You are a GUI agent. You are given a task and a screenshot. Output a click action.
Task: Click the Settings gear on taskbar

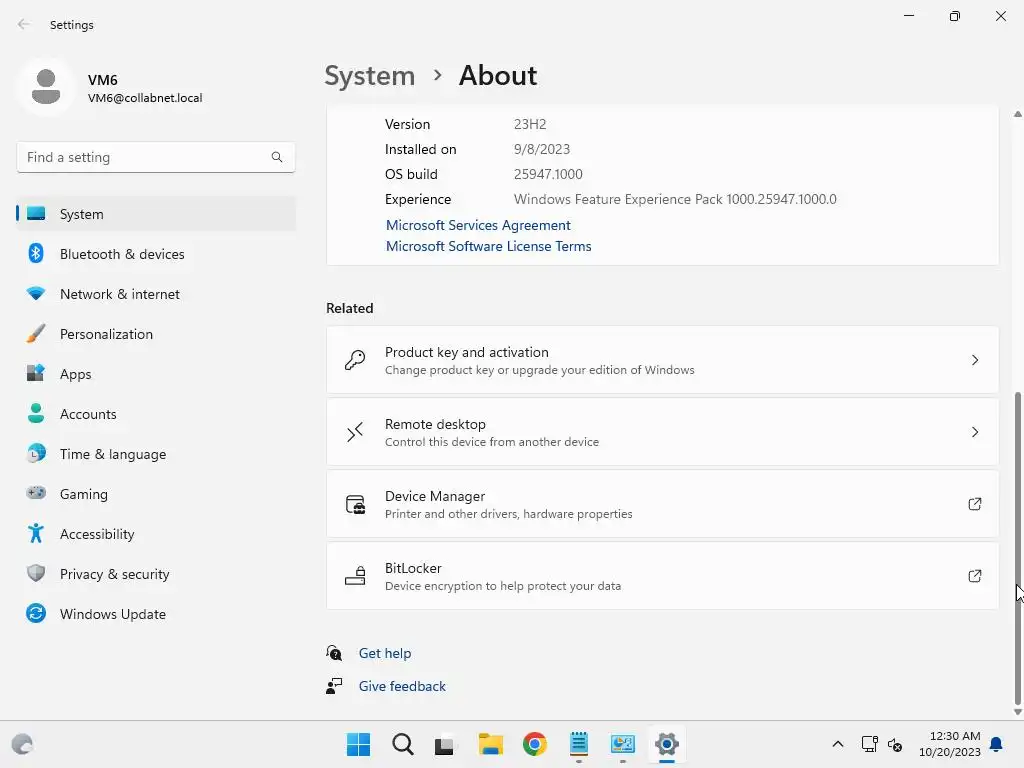coord(667,744)
